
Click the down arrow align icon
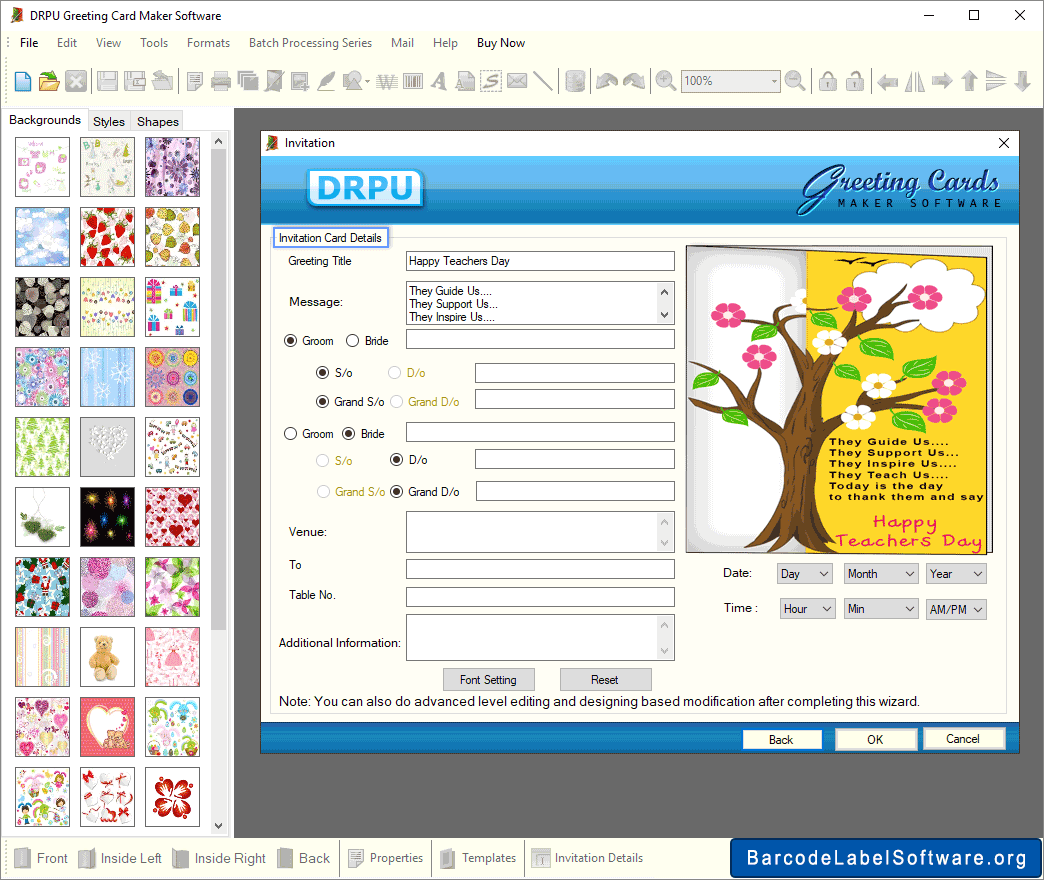coord(1023,81)
